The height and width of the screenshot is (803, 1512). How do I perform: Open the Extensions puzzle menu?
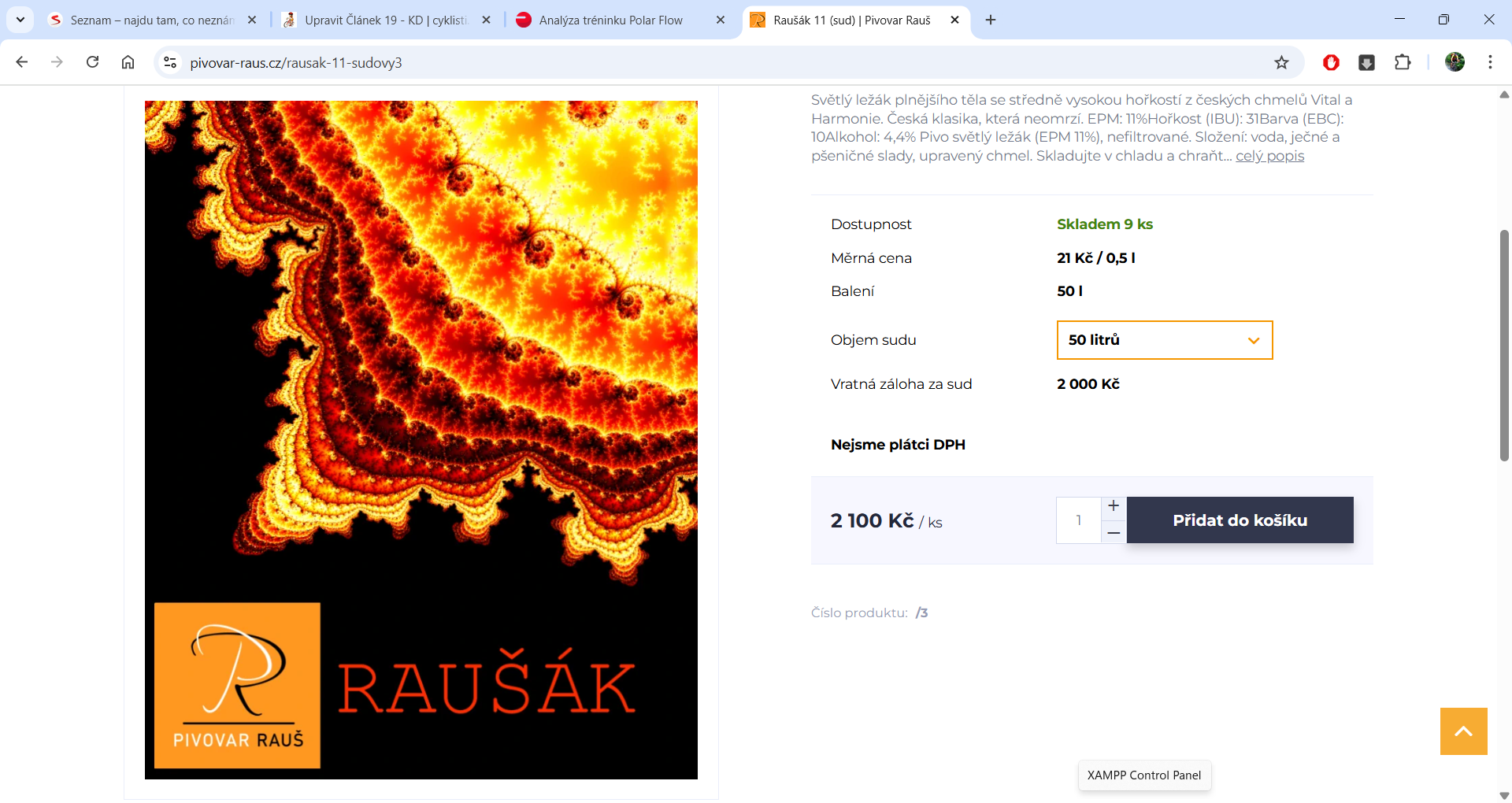pyautogui.click(x=1403, y=62)
